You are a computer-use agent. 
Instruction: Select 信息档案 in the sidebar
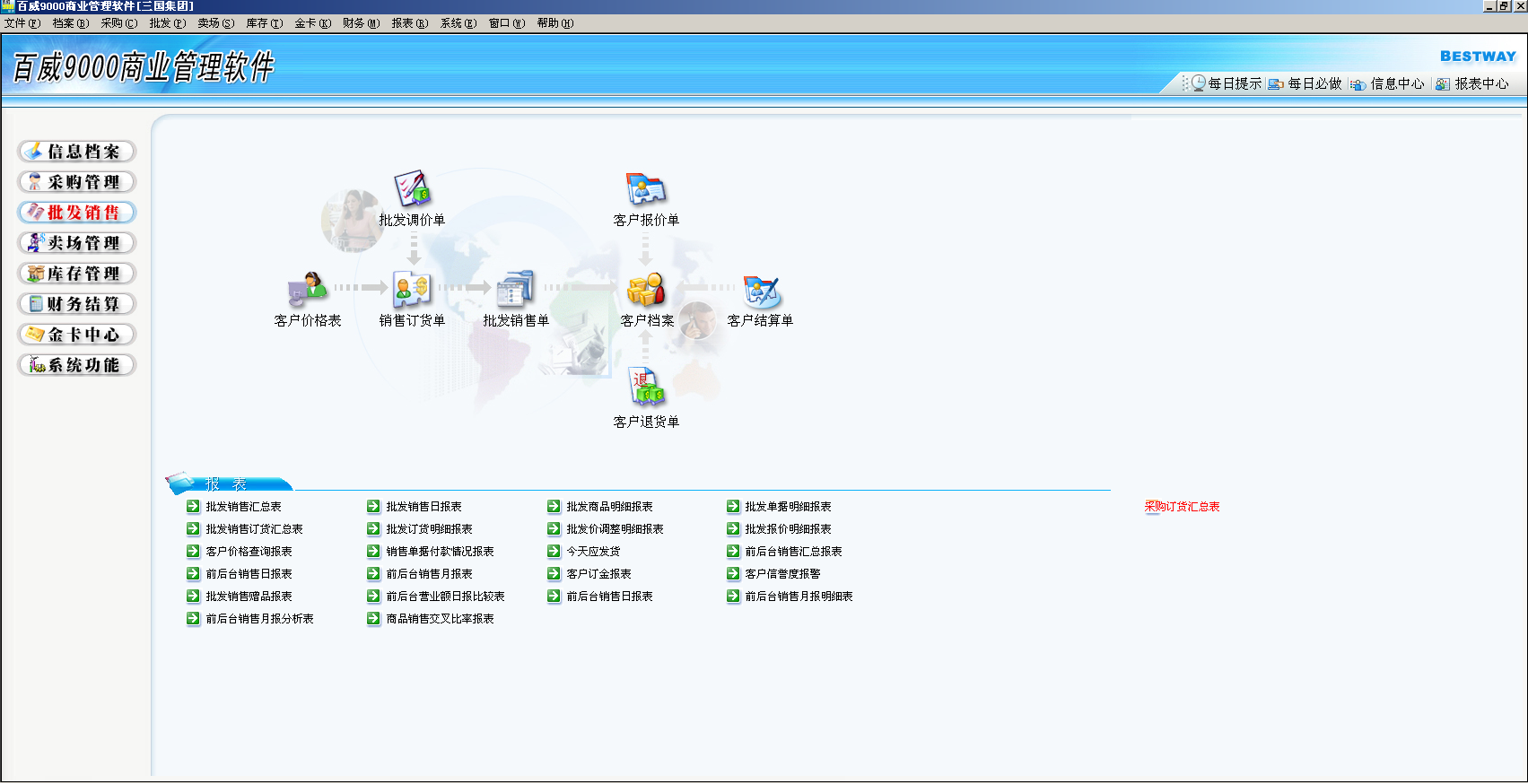[x=77, y=152]
